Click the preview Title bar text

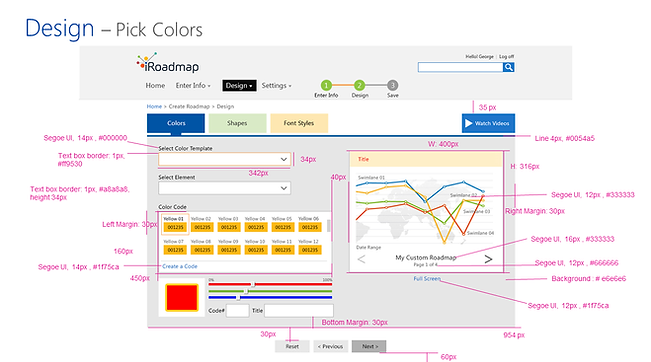[x=363, y=159]
